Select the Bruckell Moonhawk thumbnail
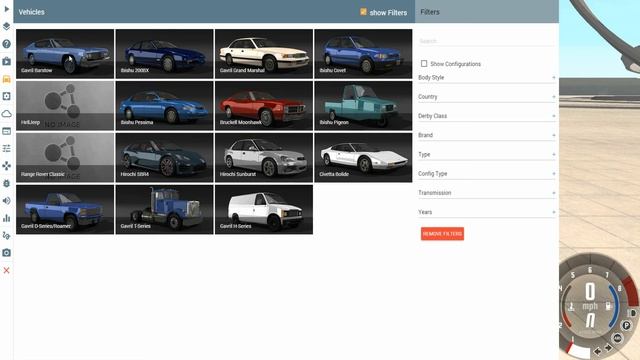The width and height of the screenshot is (640, 360). click(264, 105)
